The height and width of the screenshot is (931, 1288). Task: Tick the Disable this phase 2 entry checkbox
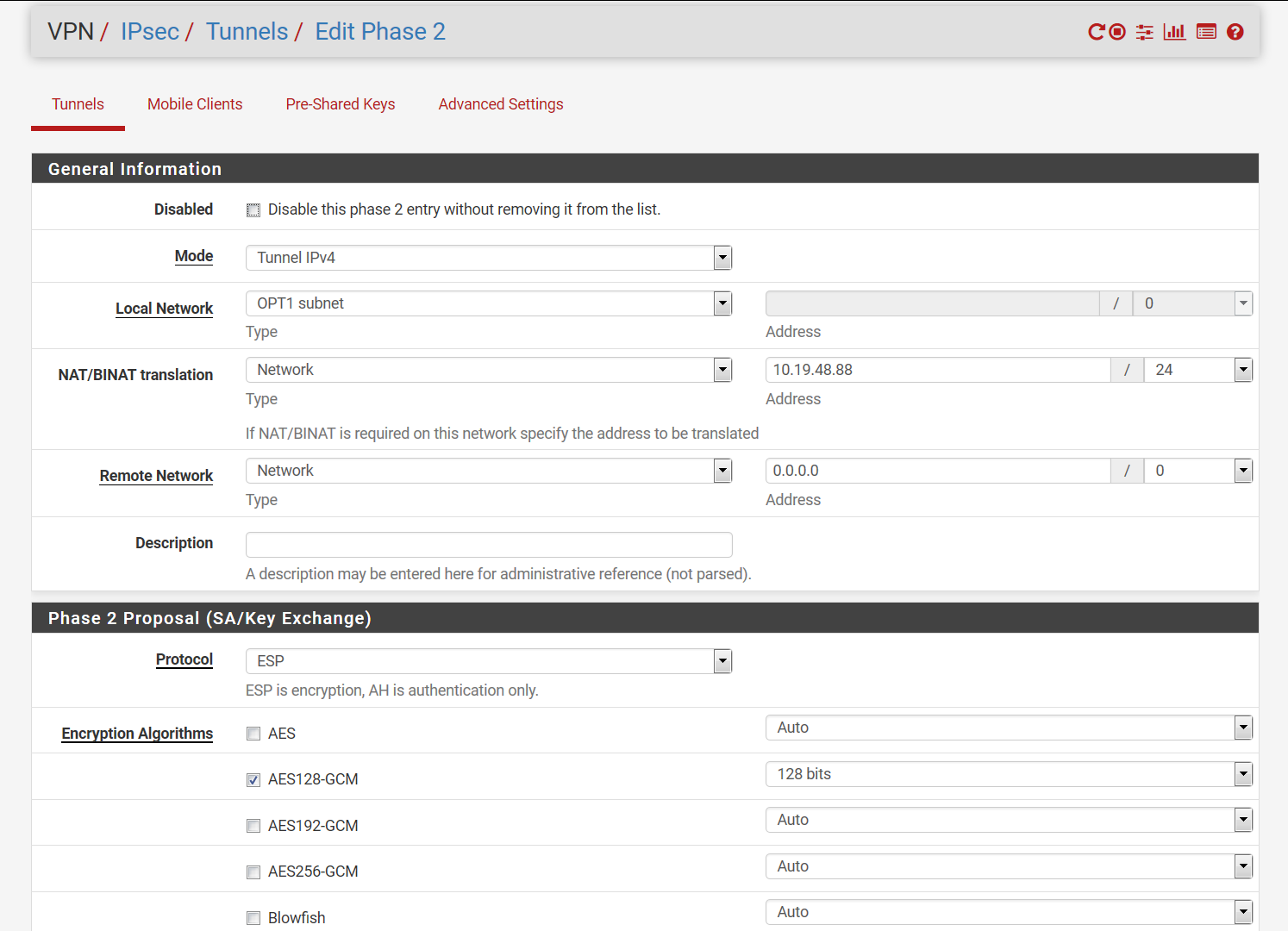pos(253,210)
